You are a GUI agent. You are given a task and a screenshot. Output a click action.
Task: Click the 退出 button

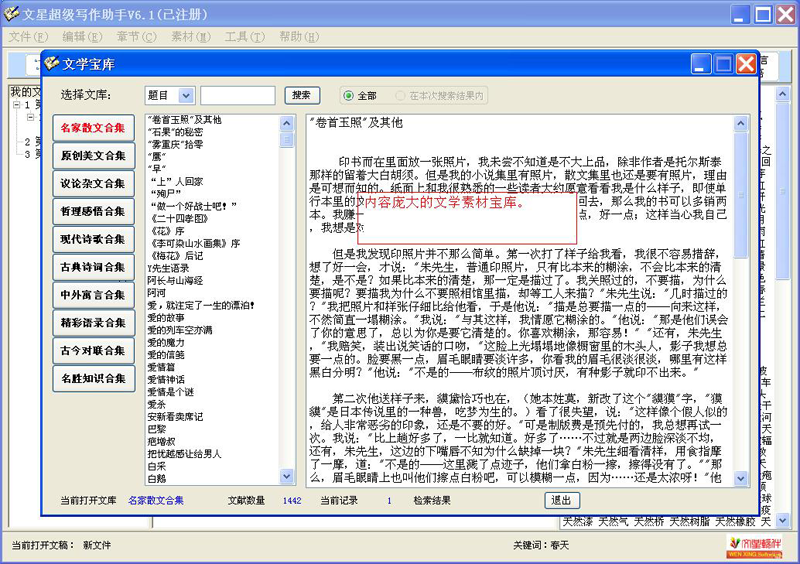tap(561, 500)
